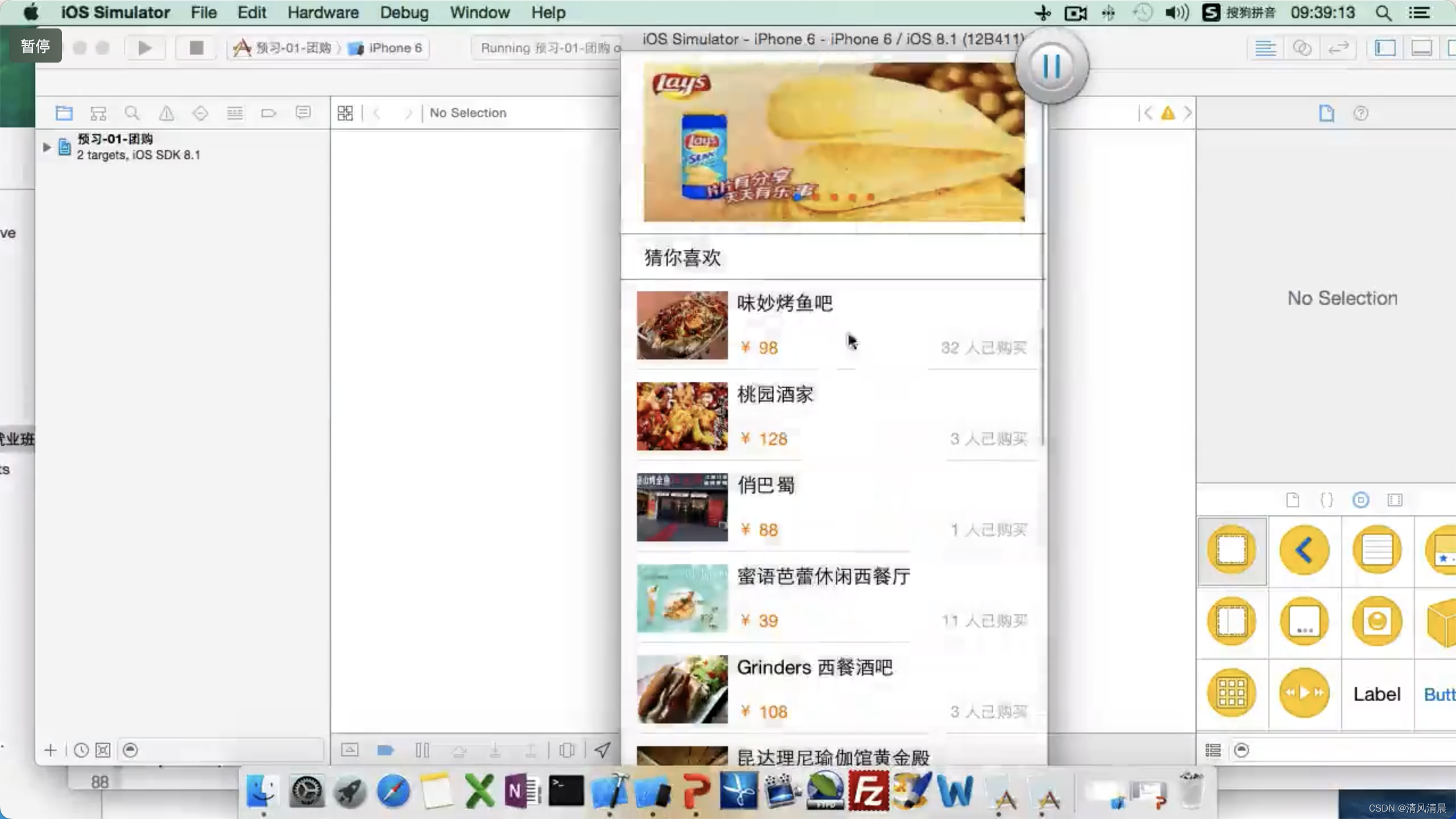Open the No Selection jump bar
This screenshot has width=1456, height=819.
[468, 113]
